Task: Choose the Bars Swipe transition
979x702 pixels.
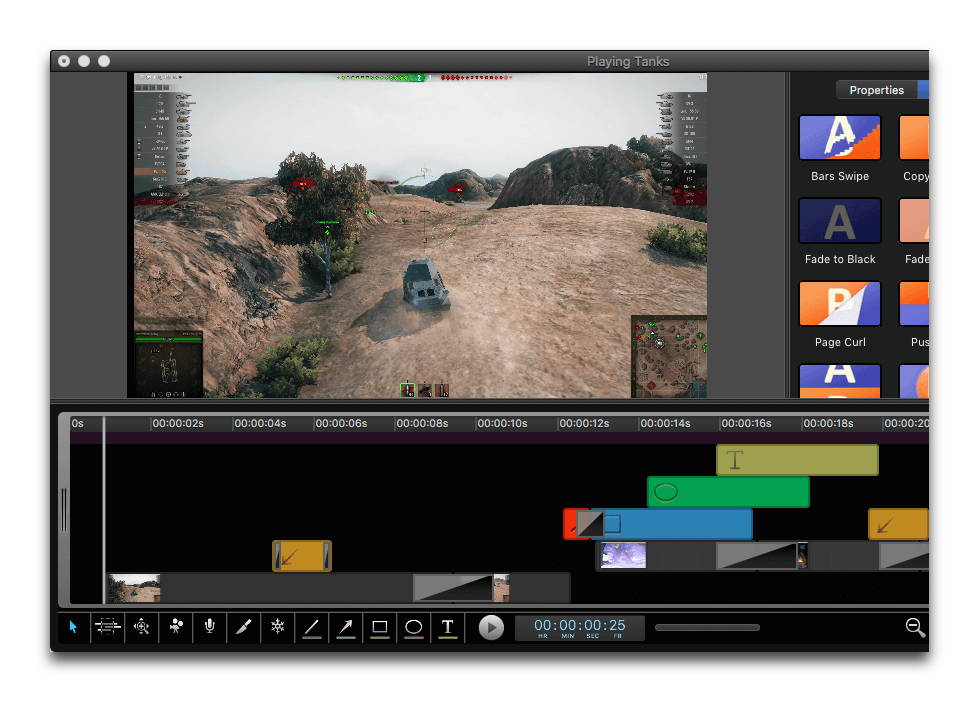Action: pyautogui.click(x=840, y=138)
